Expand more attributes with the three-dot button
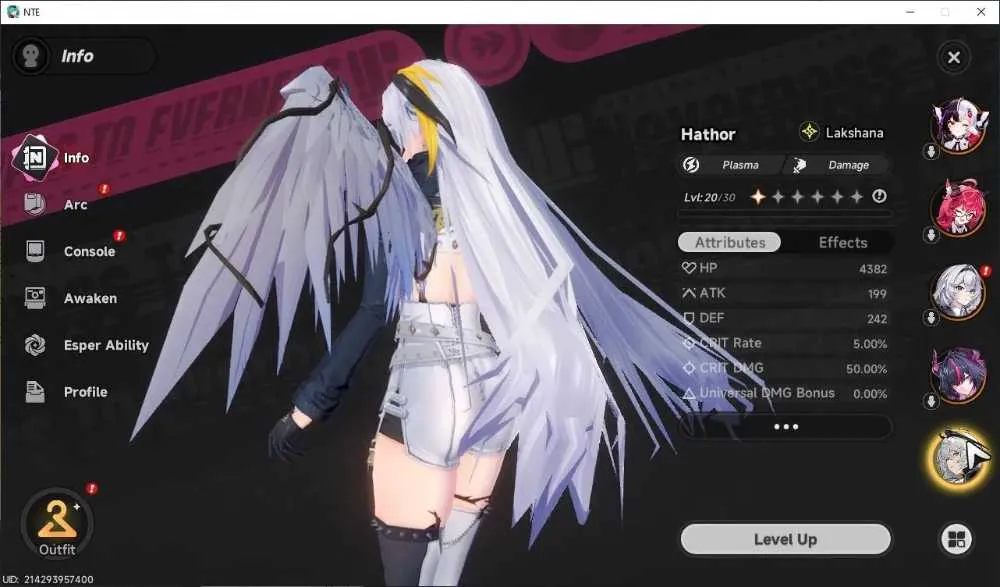The height and width of the screenshot is (587, 1000). (786, 427)
